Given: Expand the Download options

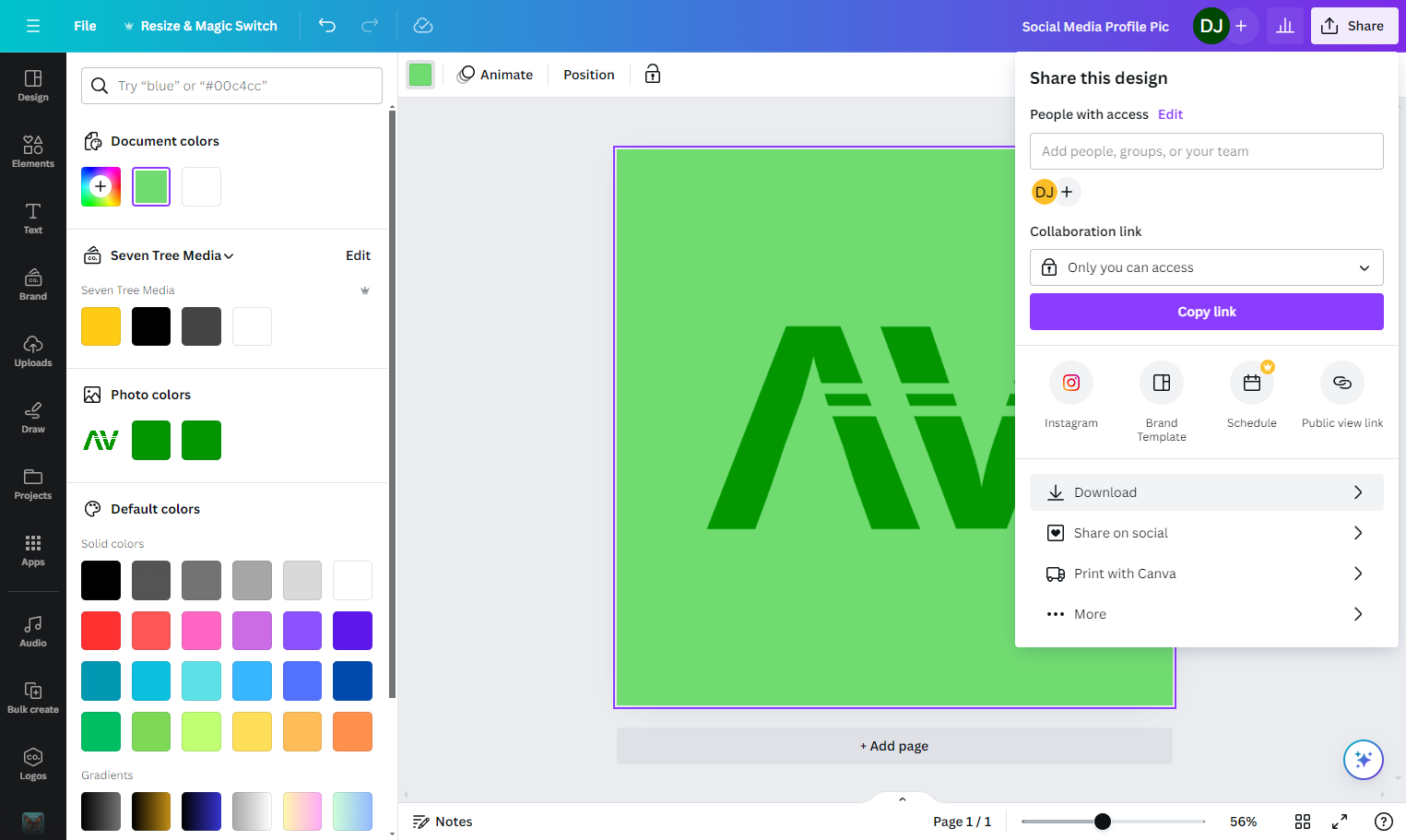Looking at the screenshot, I should point(1207,492).
